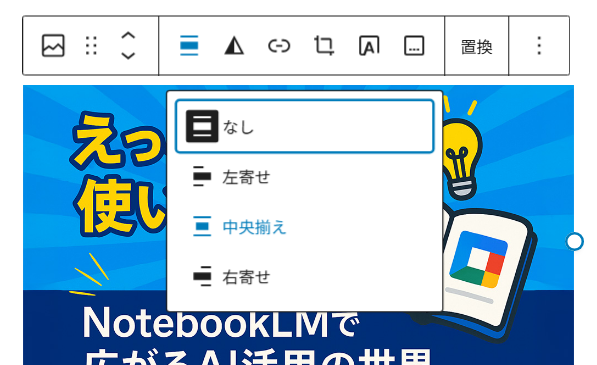The width and height of the screenshot is (597, 365).
Task: Click the 置換 replace button
Action: (476, 47)
